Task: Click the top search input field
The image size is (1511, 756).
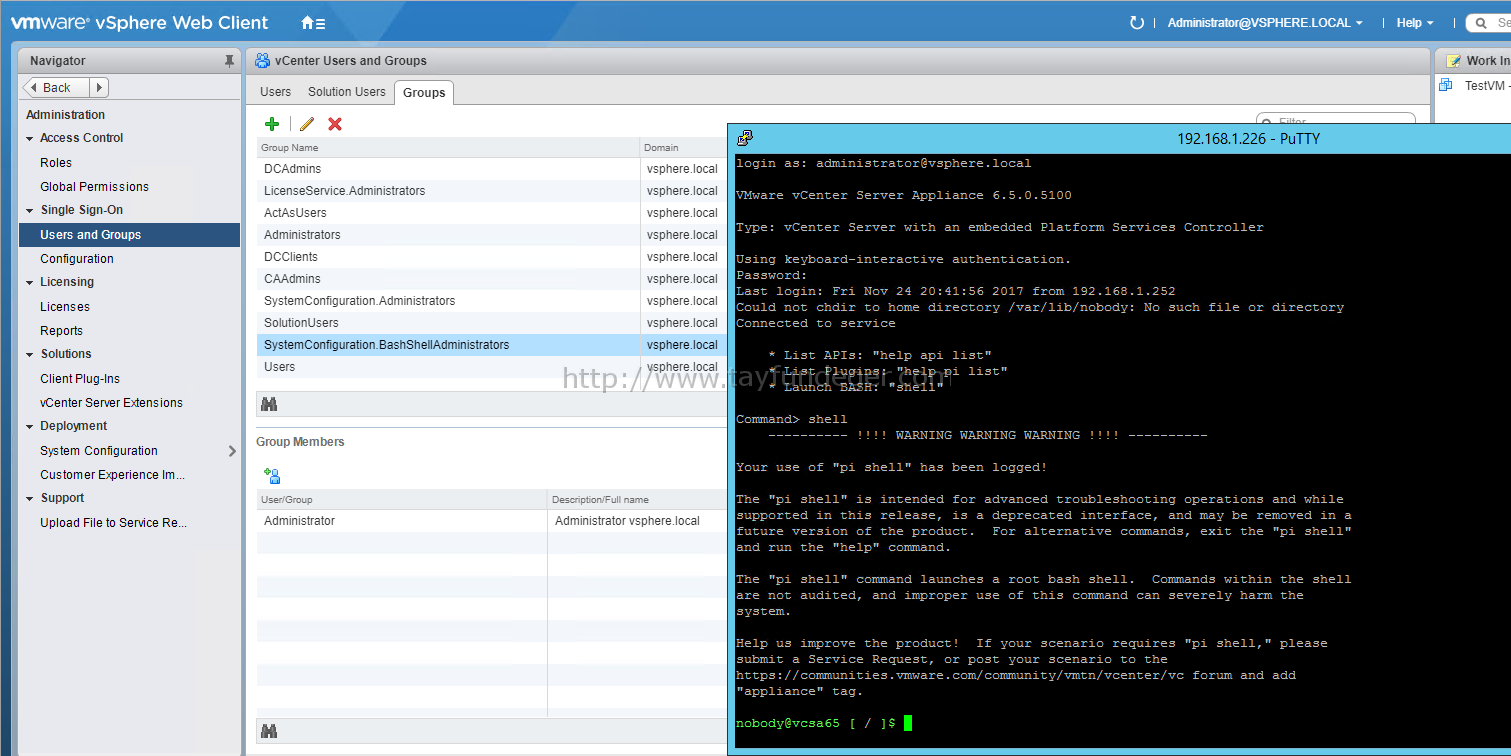Action: point(1490,23)
